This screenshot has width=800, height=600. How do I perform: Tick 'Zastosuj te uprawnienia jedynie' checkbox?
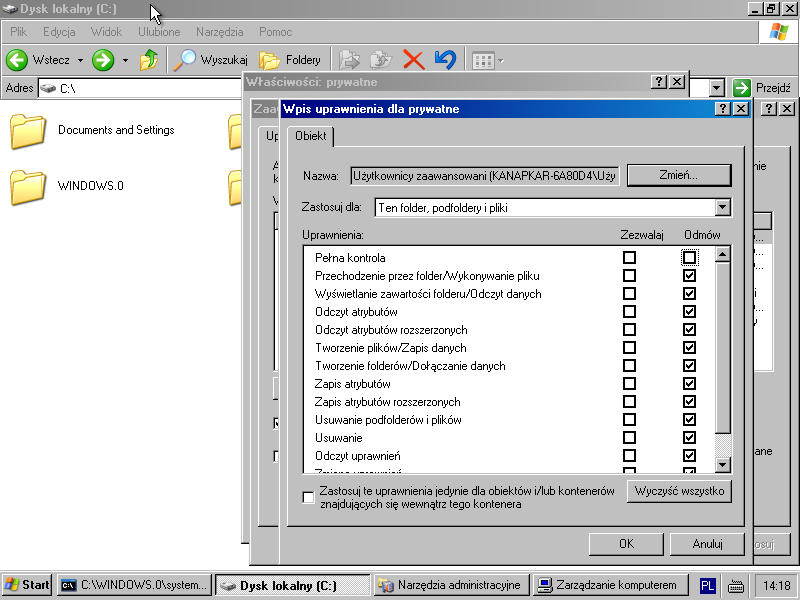309,497
